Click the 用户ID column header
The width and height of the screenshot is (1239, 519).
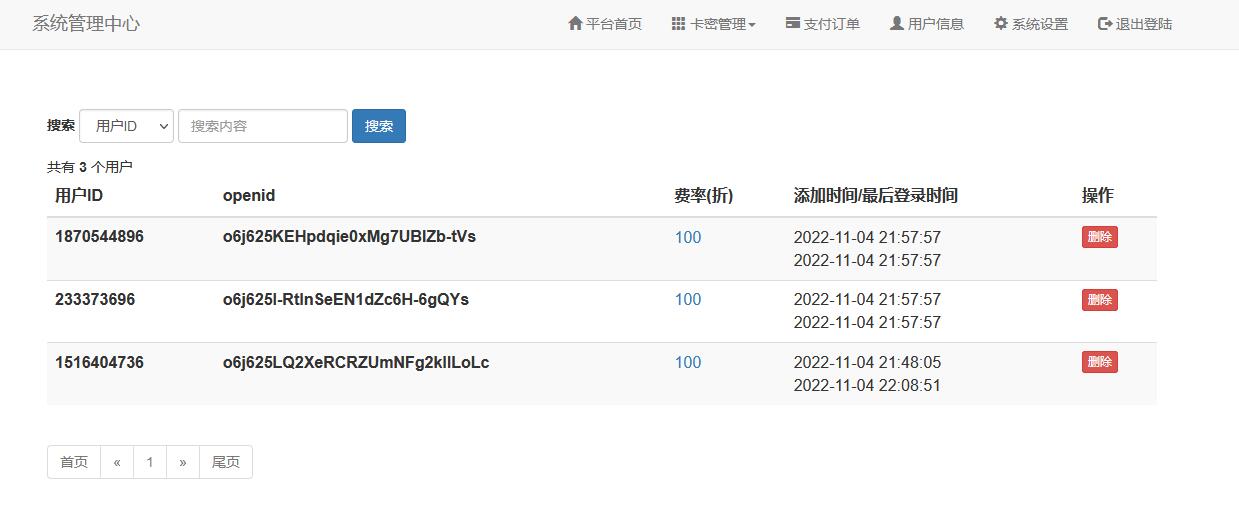(79, 196)
